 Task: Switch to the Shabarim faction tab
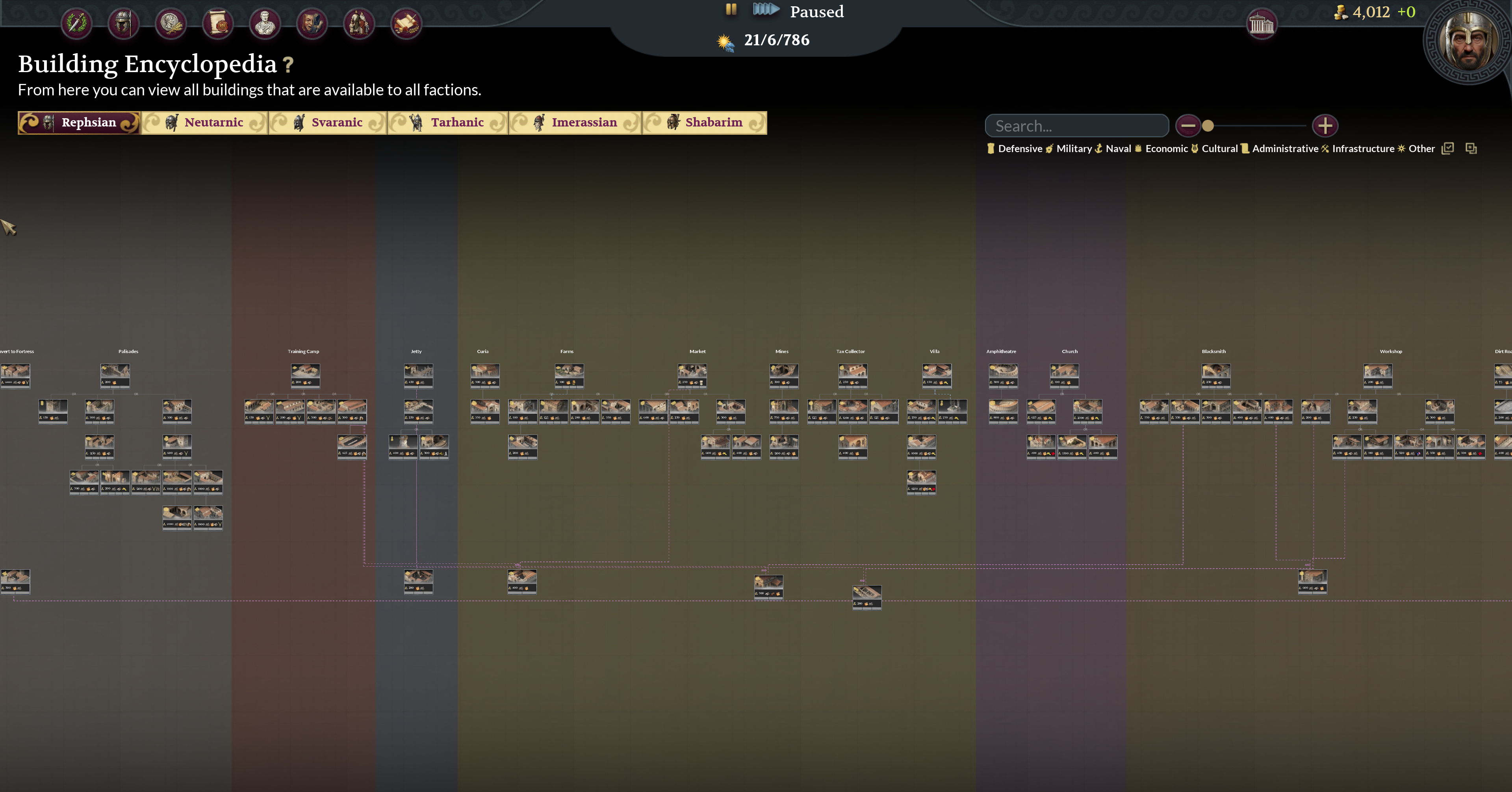704,123
